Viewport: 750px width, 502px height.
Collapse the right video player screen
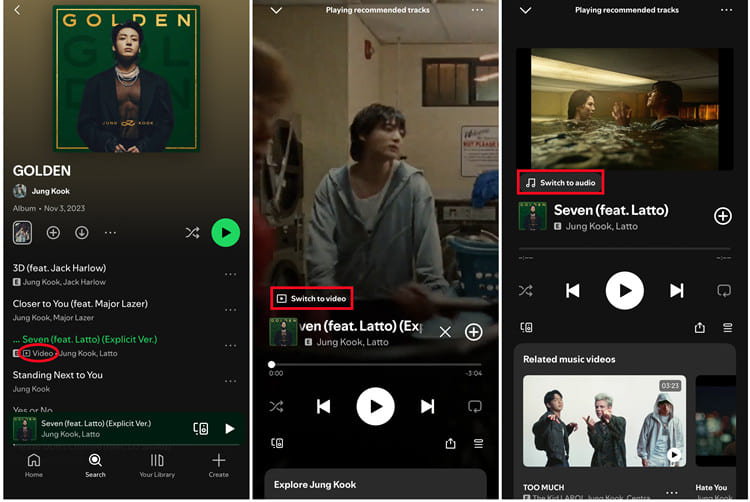click(x=526, y=10)
